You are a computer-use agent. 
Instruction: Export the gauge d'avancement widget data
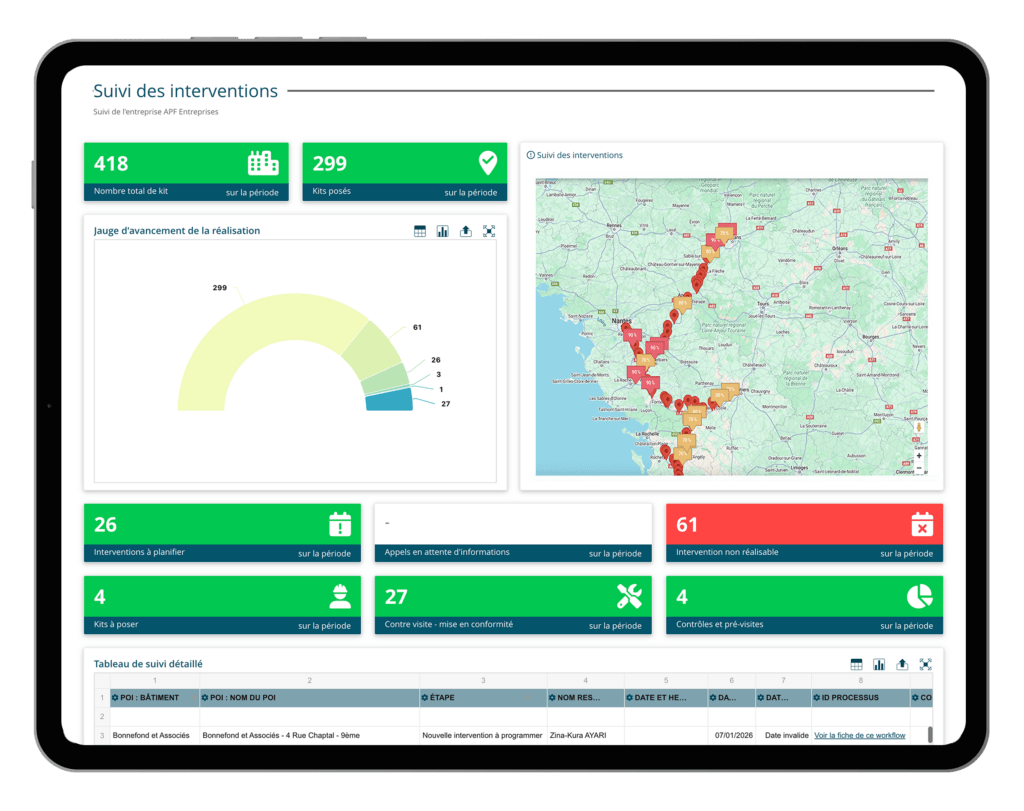[466, 231]
